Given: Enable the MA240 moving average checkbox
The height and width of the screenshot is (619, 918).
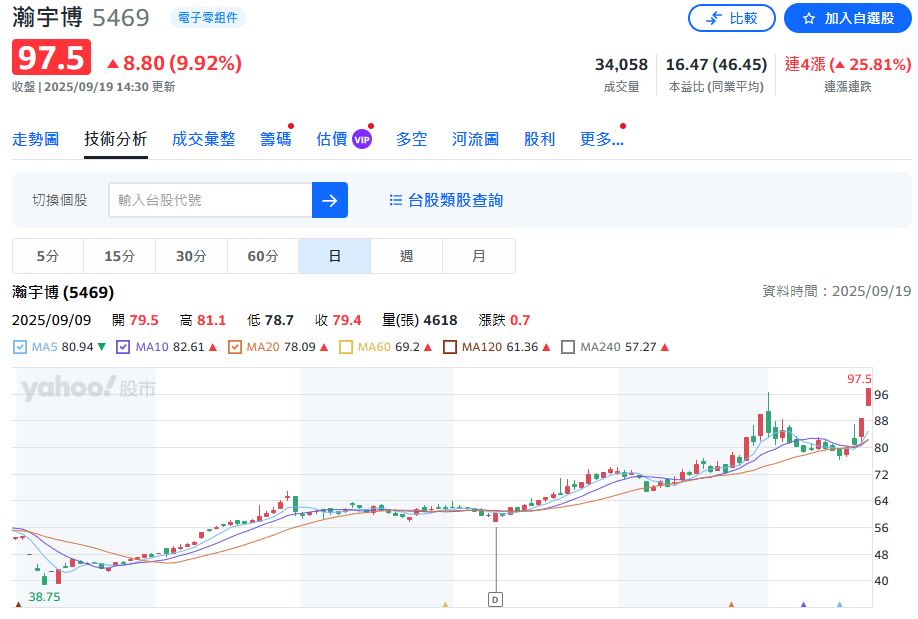Looking at the screenshot, I should pyautogui.click(x=568, y=347).
